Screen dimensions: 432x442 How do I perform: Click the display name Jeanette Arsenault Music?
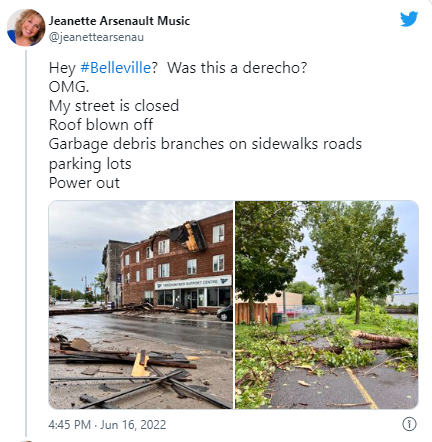tap(119, 21)
